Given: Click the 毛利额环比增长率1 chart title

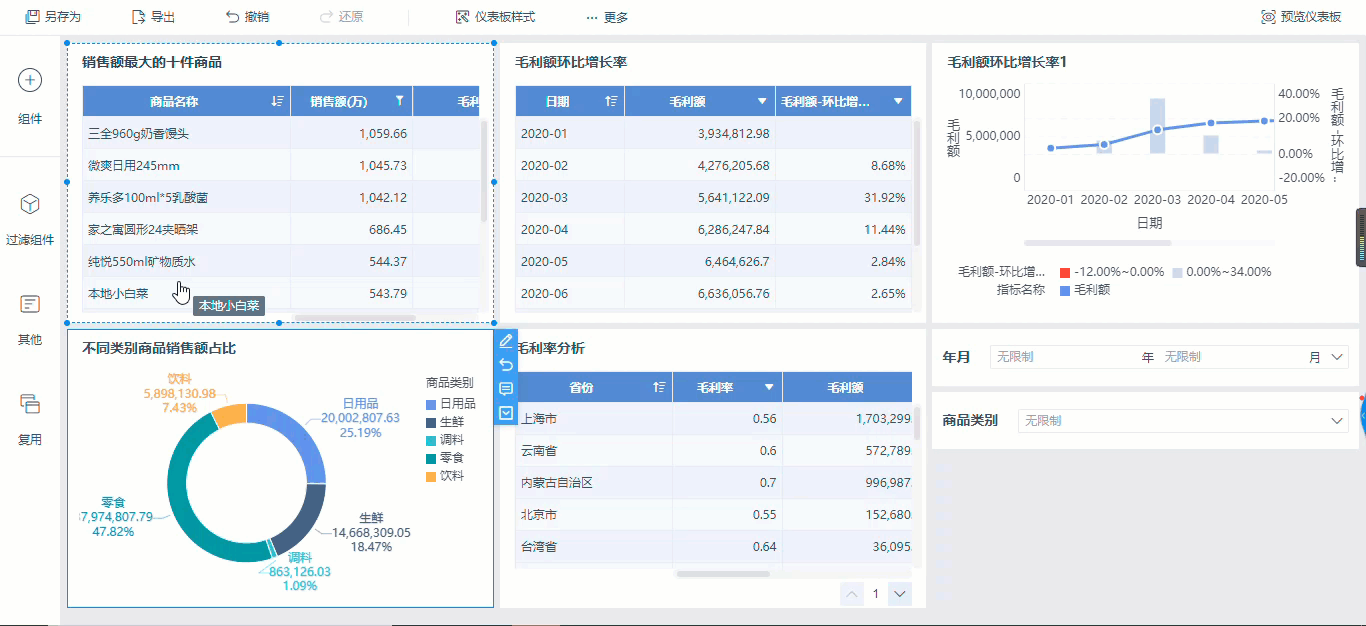Looking at the screenshot, I should point(1007,62).
